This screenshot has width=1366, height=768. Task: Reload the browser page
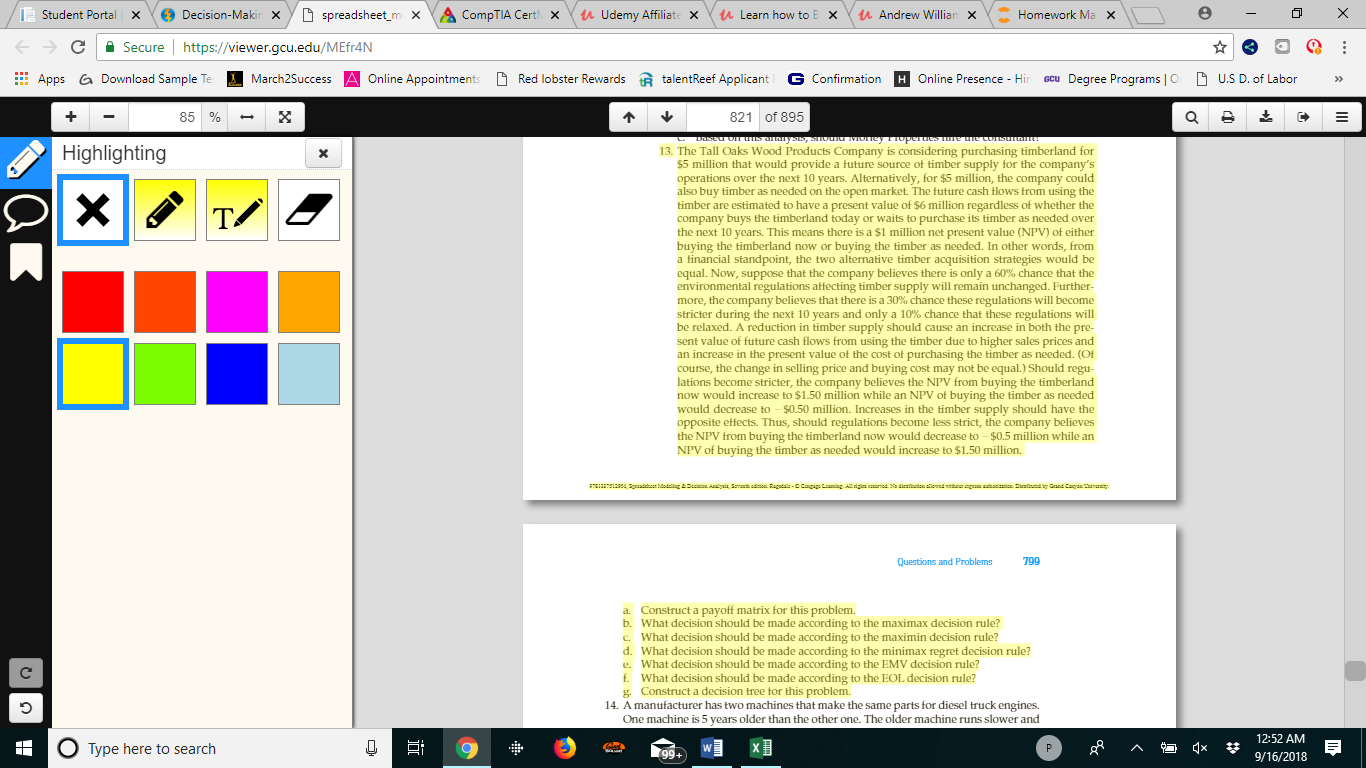(x=78, y=47)
